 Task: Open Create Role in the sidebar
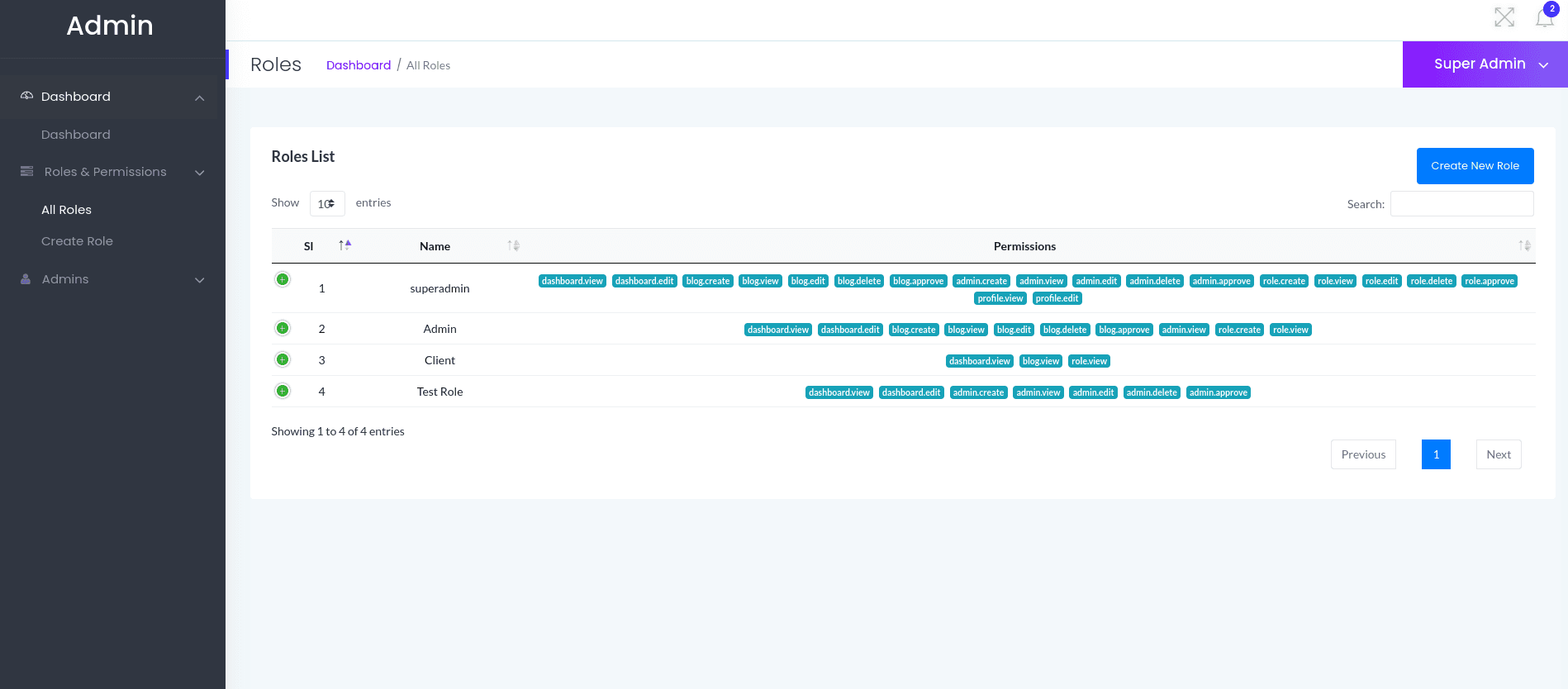[77, 241]
